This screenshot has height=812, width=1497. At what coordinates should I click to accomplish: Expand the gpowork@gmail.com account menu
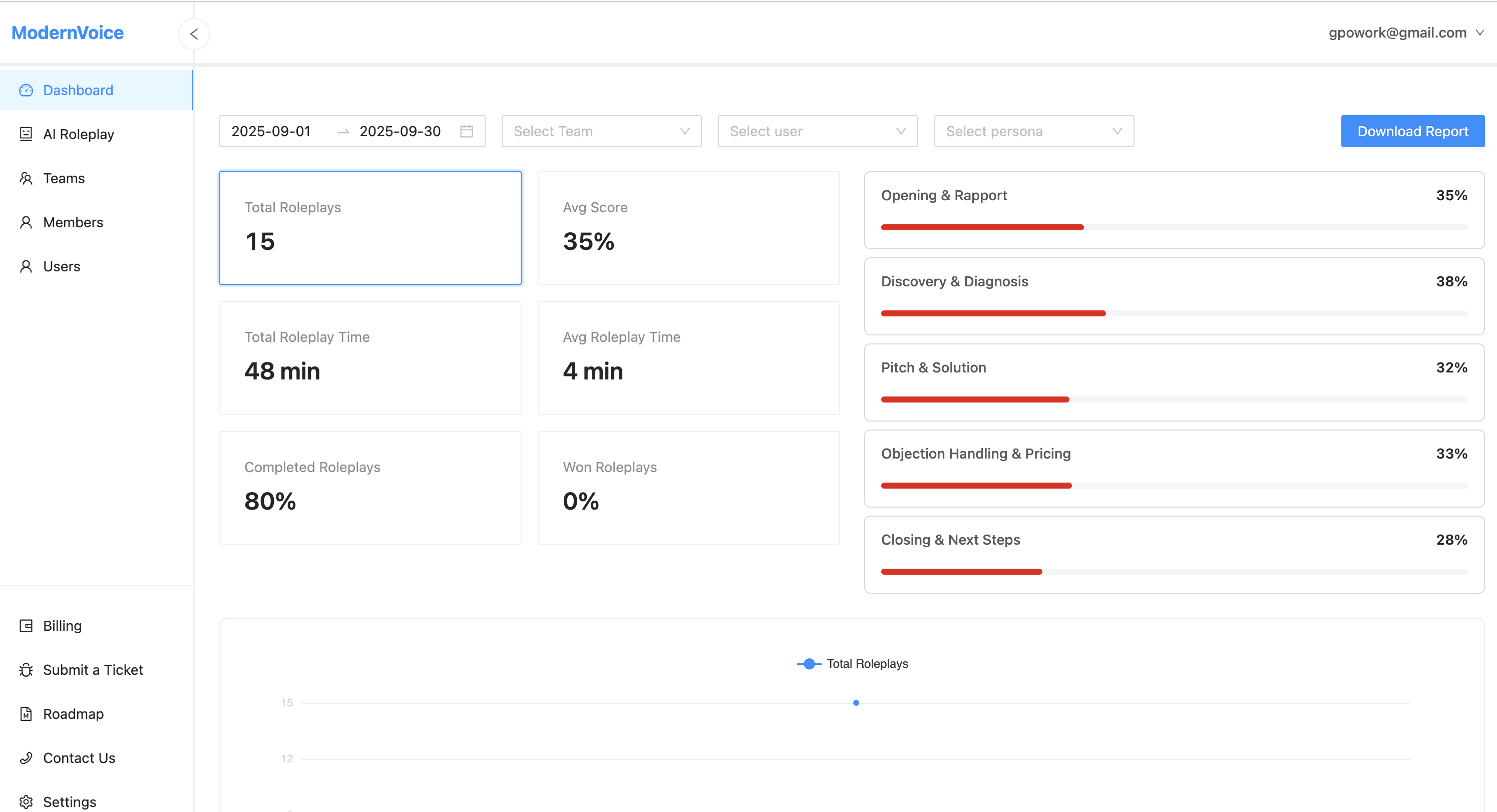coord(1405,33)
